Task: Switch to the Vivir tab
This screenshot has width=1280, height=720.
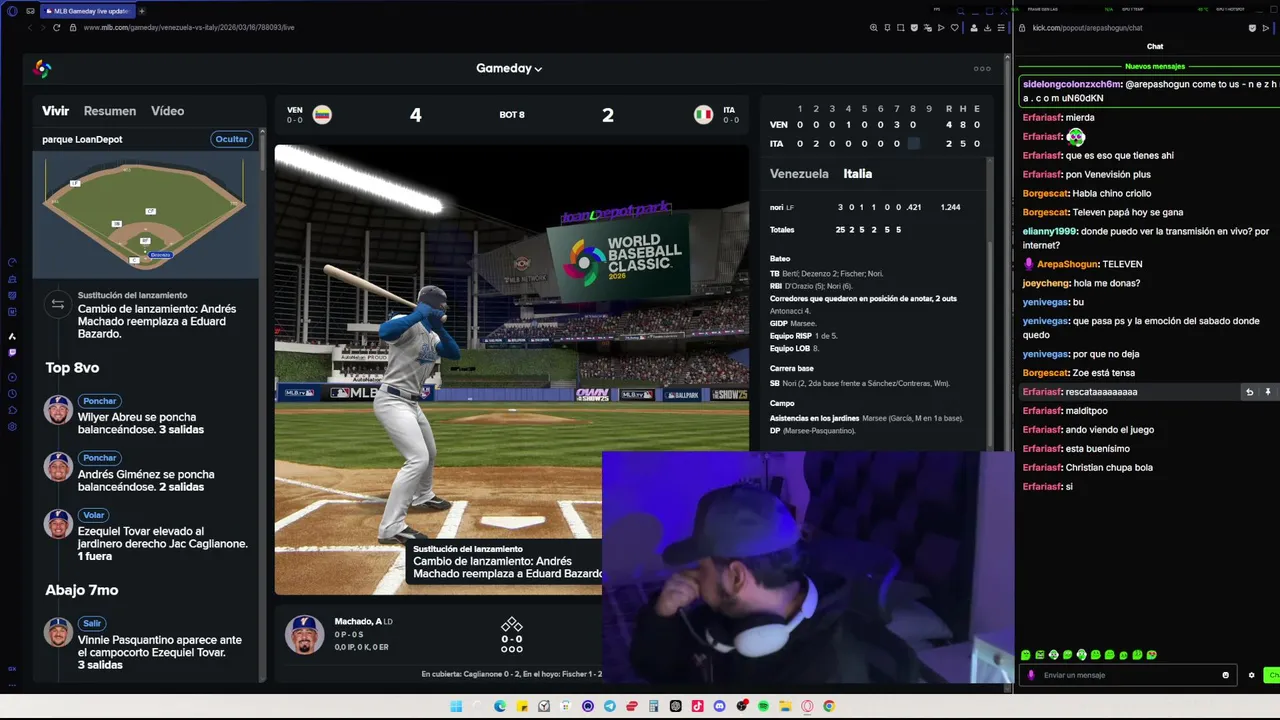Action: 55,111
